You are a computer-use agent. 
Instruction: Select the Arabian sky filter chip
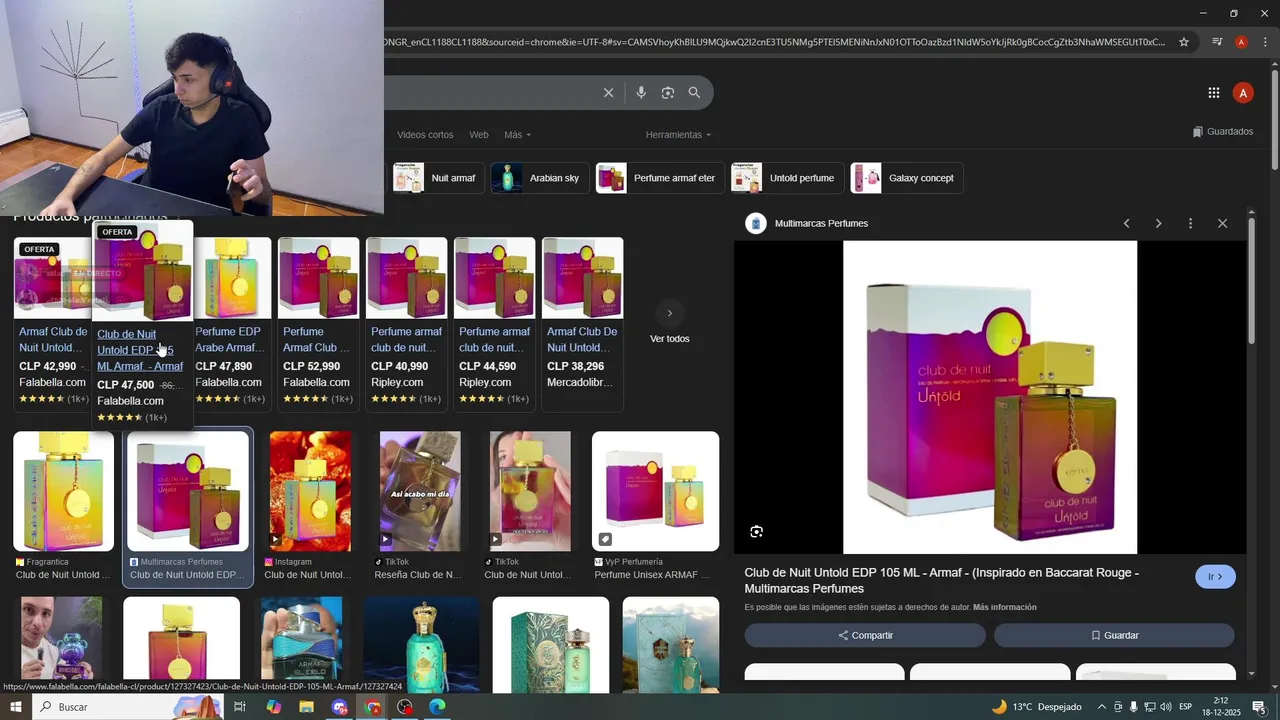click(540, 178)
